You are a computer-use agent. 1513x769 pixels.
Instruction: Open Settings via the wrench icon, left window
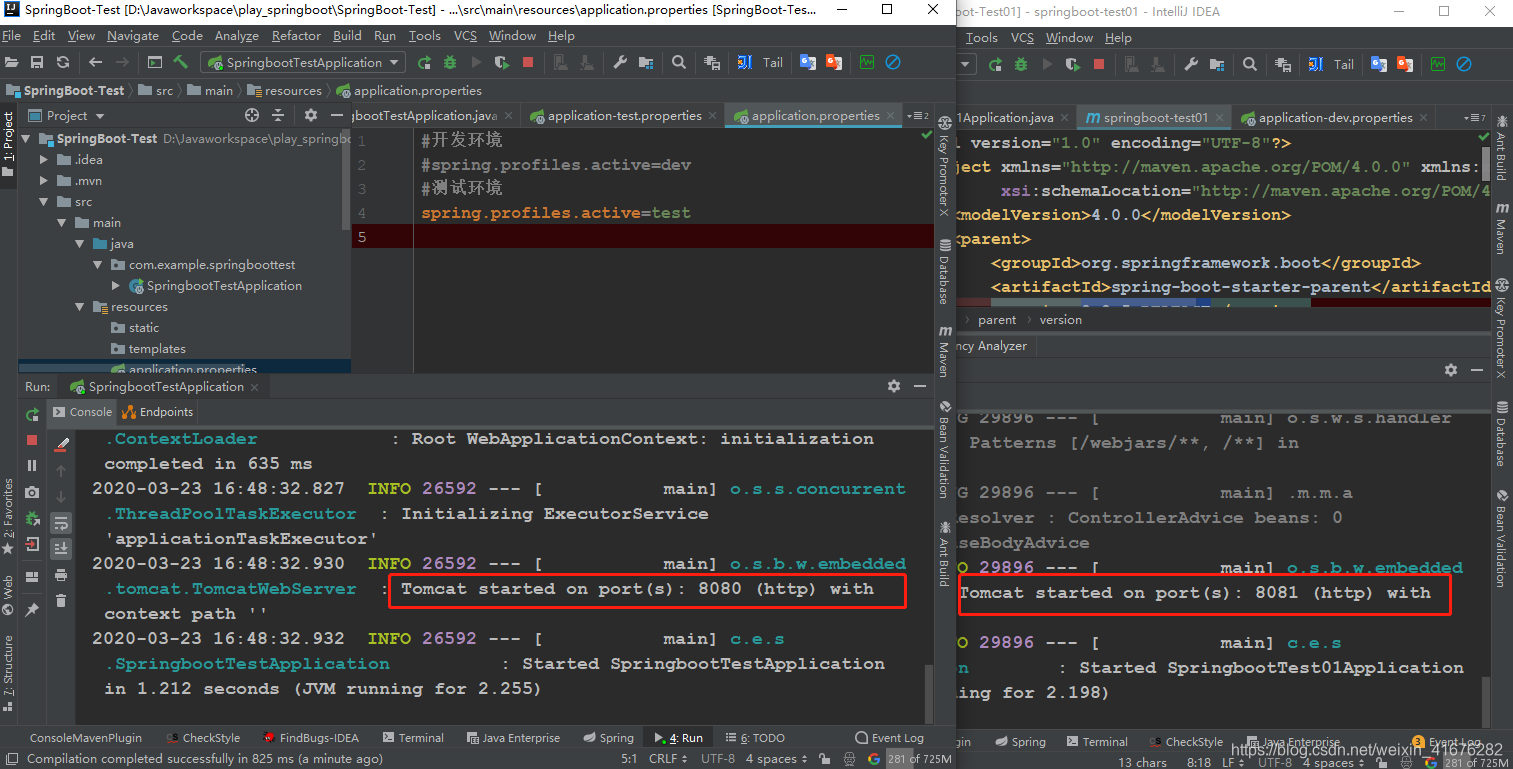(620, 62)
